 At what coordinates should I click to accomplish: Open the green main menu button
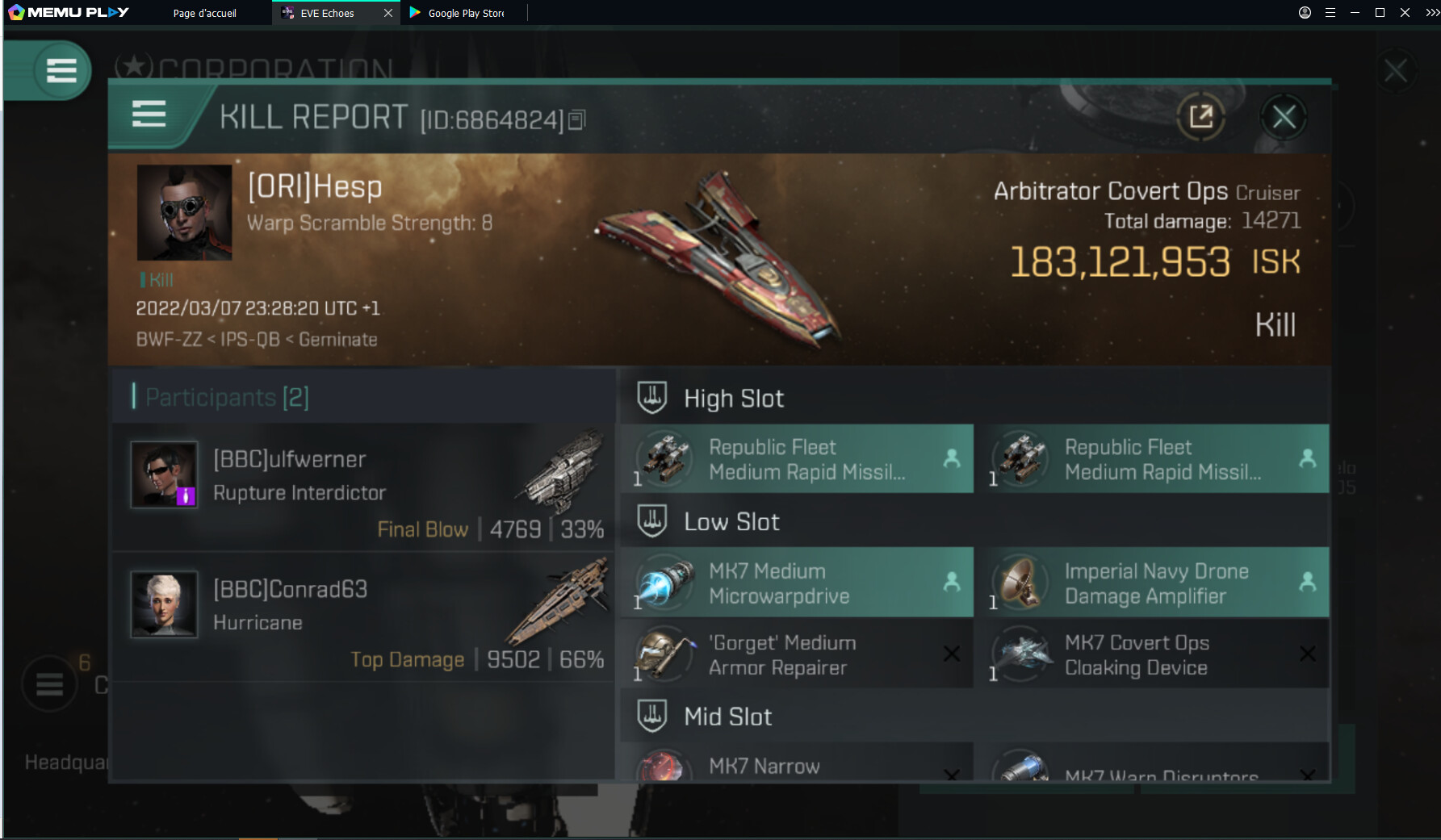pos(61,70)
